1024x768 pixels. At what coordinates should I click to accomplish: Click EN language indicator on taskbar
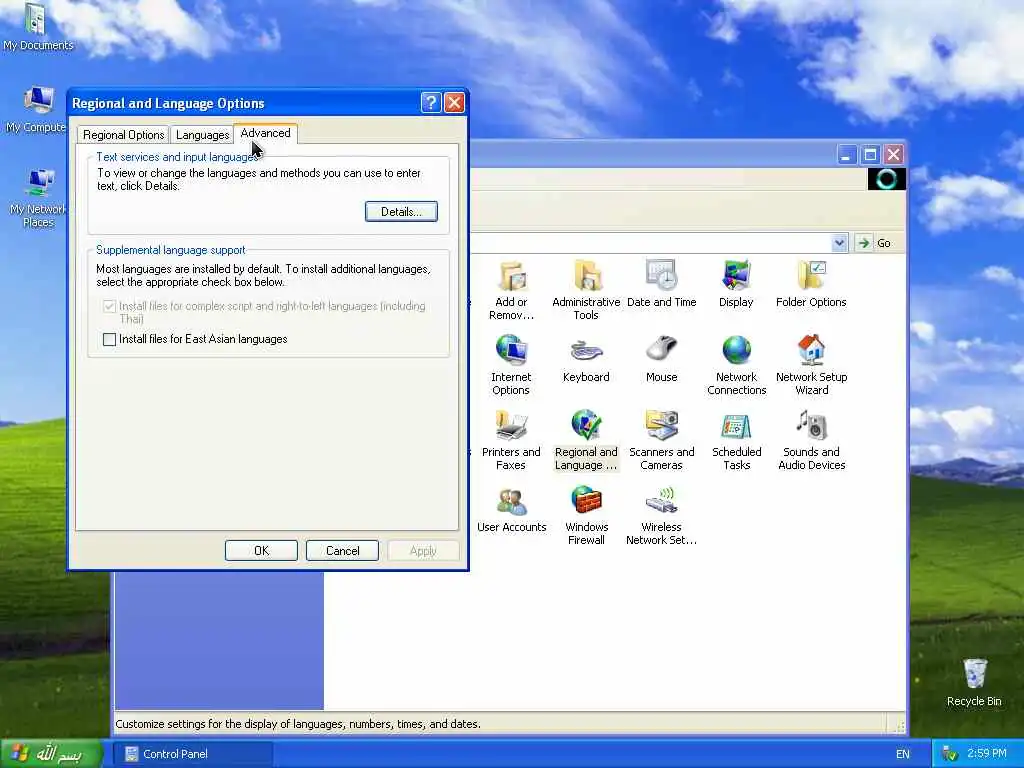[903, 754]
